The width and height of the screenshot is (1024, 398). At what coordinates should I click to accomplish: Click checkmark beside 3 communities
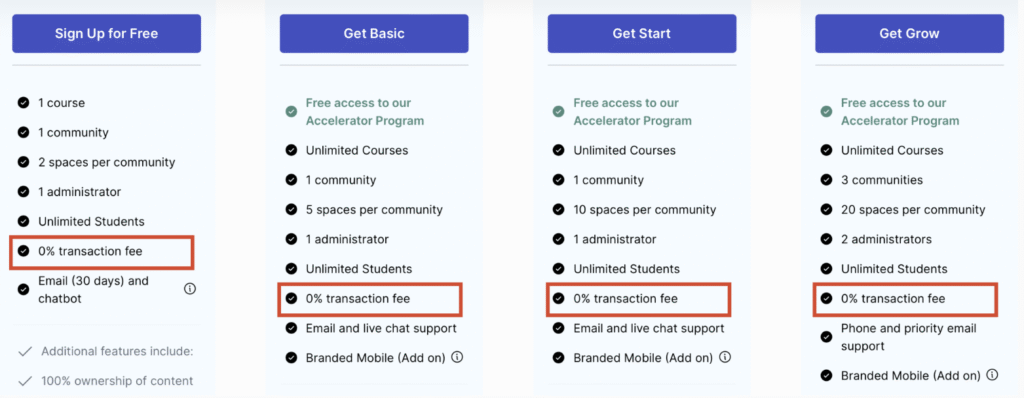826,180
